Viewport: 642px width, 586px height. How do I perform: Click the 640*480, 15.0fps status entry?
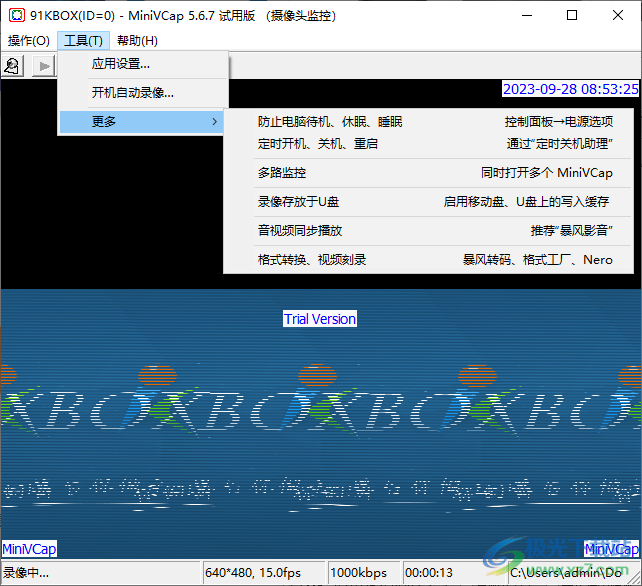pyautogui.click(x=264, y=572)
